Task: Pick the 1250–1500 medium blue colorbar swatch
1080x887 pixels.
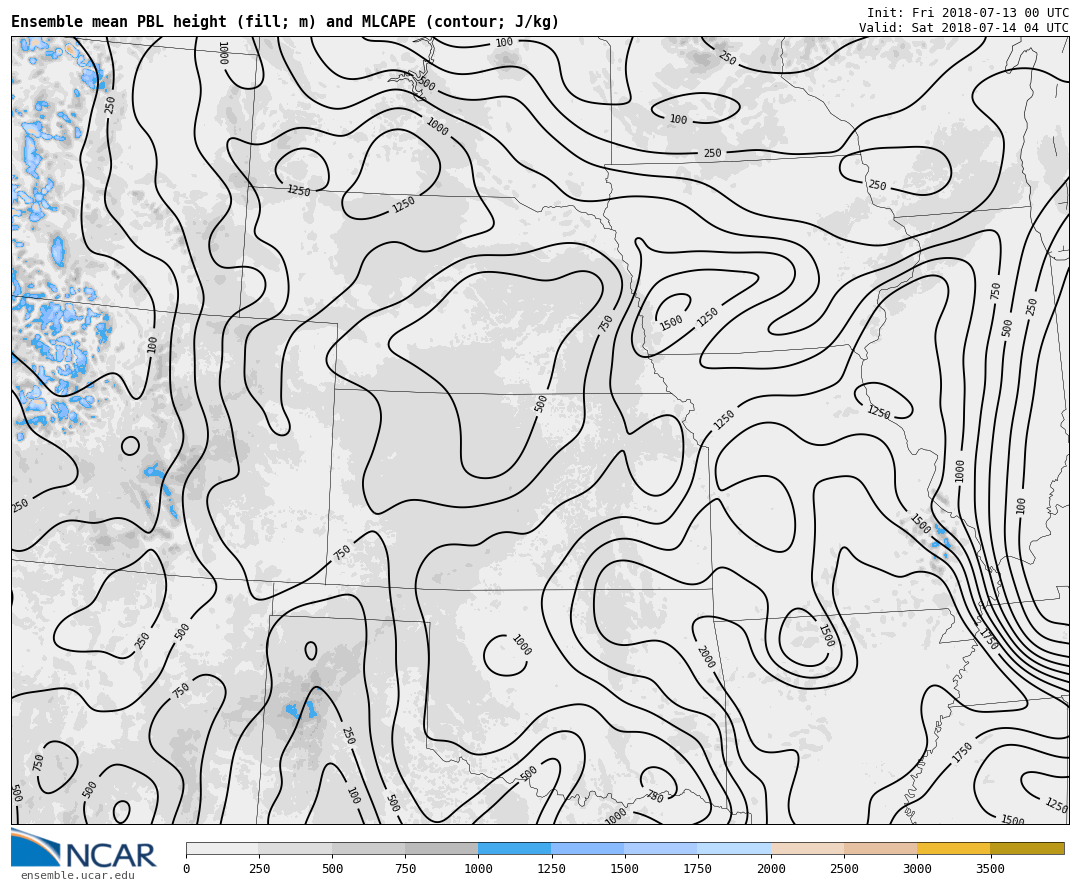Action: click(x=587, y=848)
